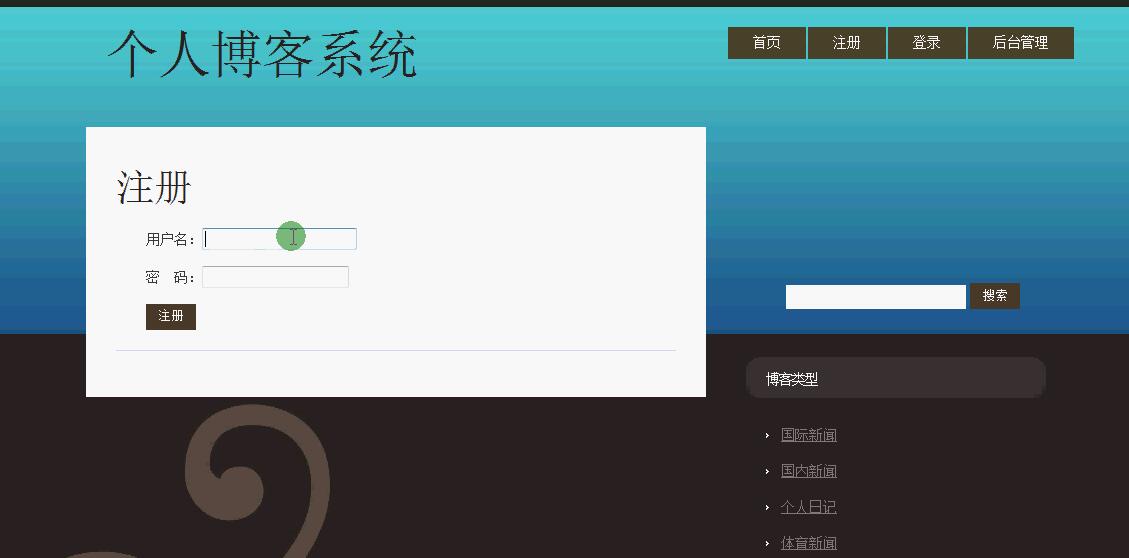Go to 登录 page
Screen dimensions: 1129x558
[927, 43]
